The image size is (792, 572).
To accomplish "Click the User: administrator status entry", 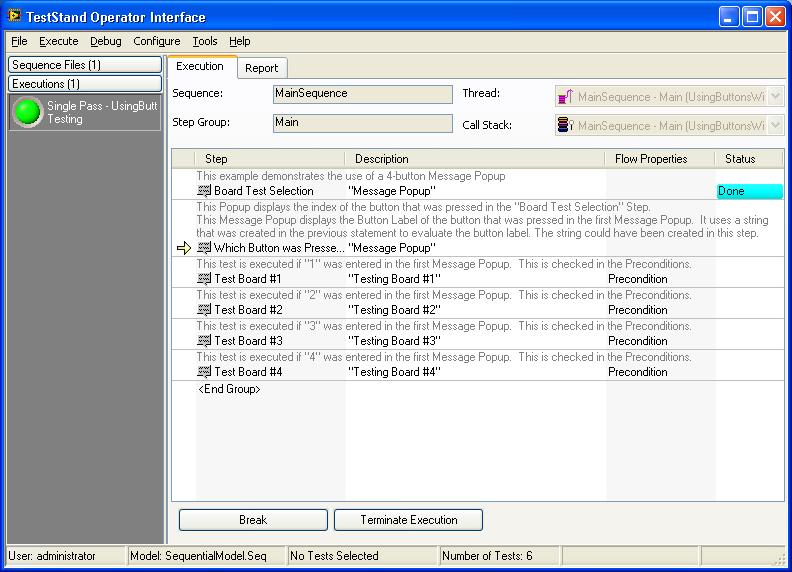I will point(66,556).
